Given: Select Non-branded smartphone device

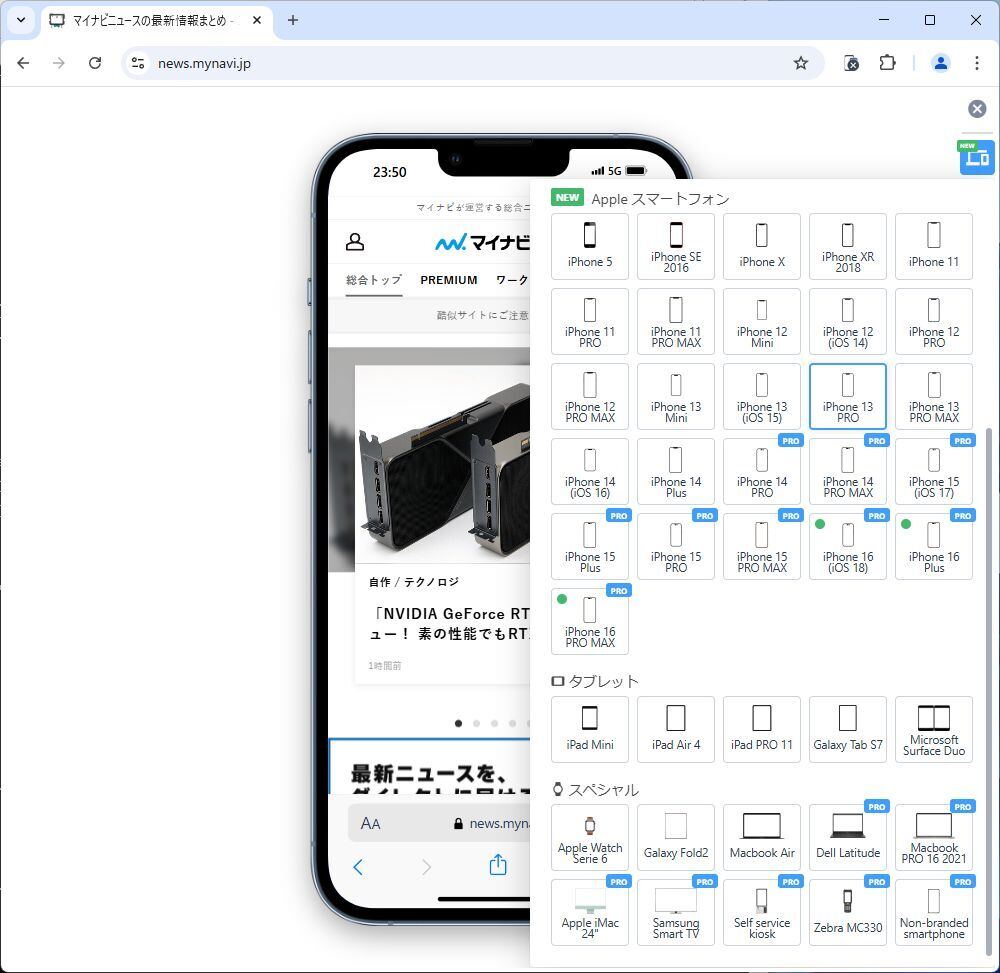Looking at the screenshot, I should click(x=934, y=912).
